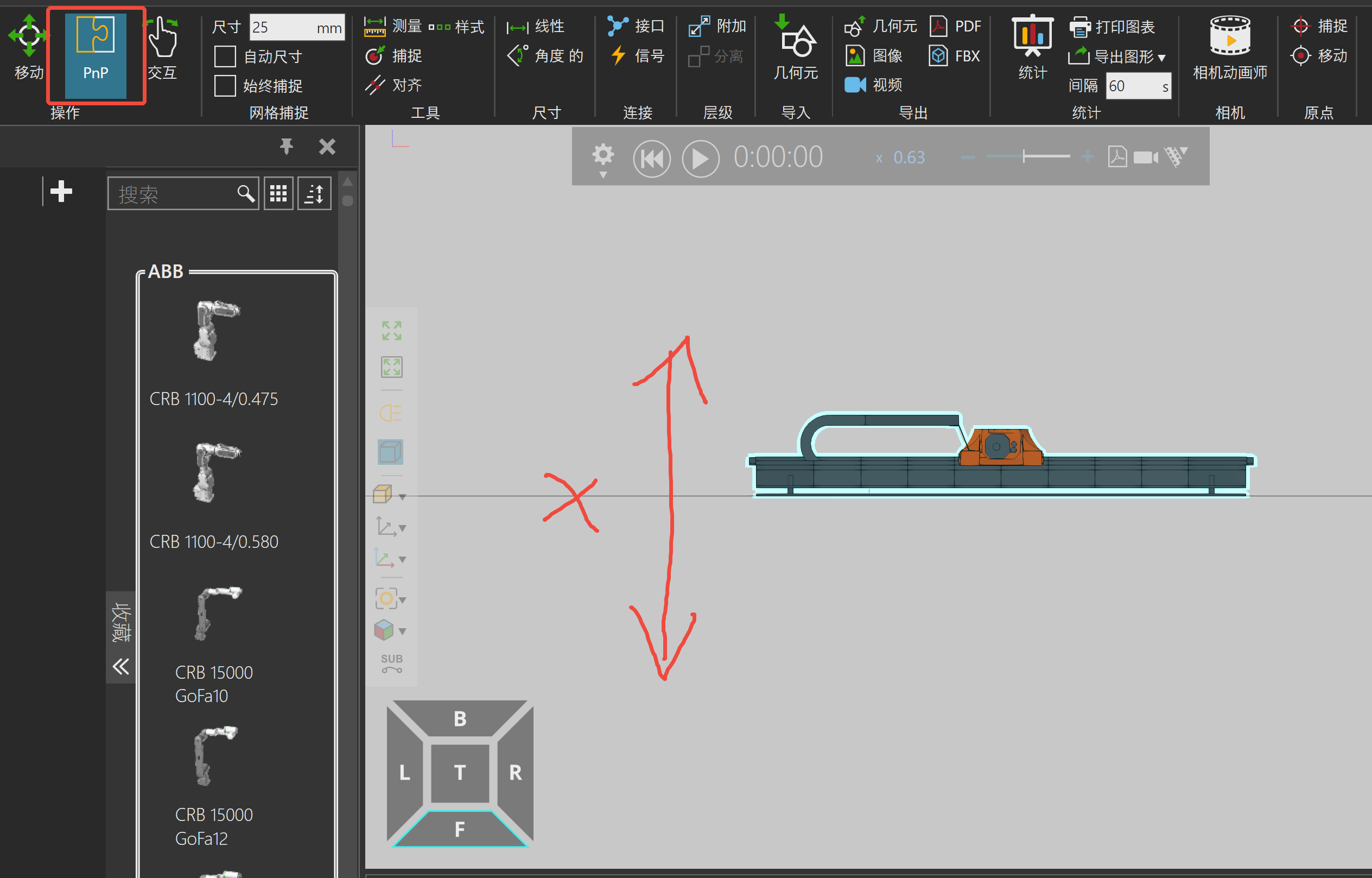Enable 自动尺寸 auto size checkbox

coord(225,56)
